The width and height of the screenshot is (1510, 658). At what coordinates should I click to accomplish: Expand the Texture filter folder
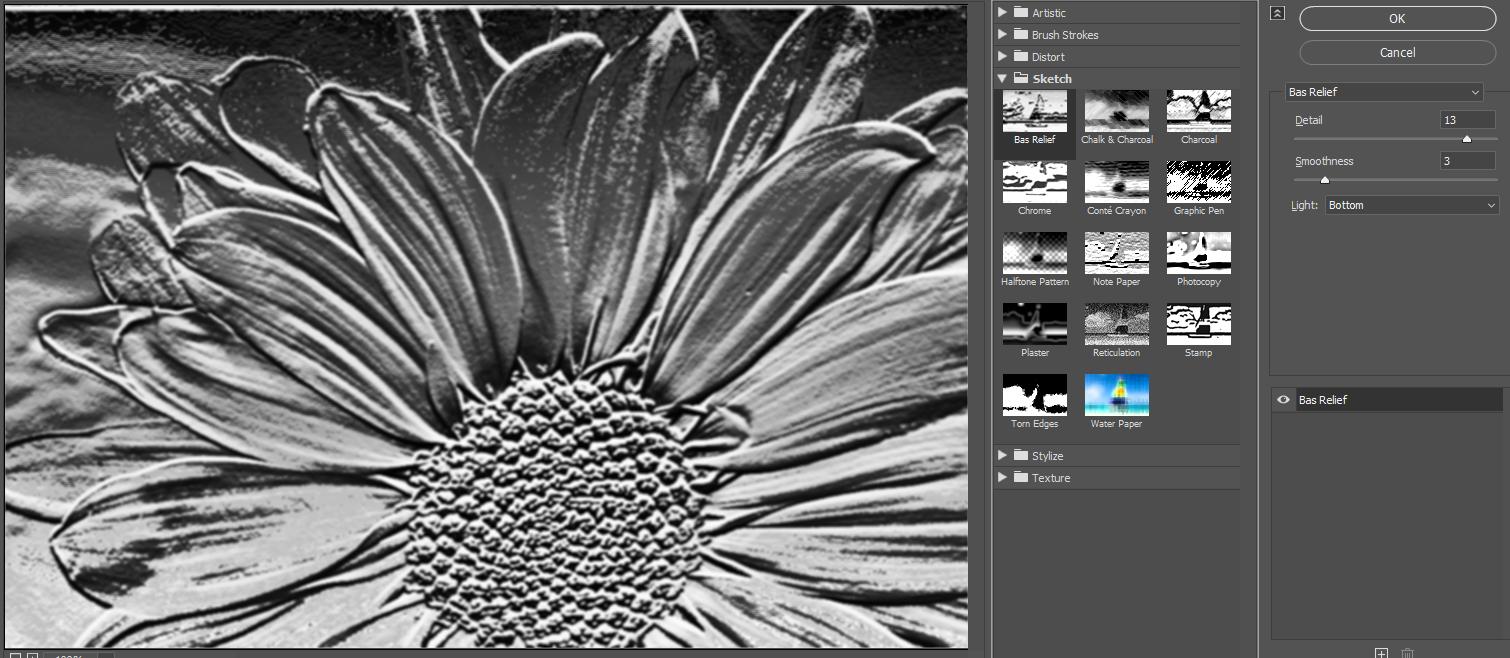[1003, 477]
